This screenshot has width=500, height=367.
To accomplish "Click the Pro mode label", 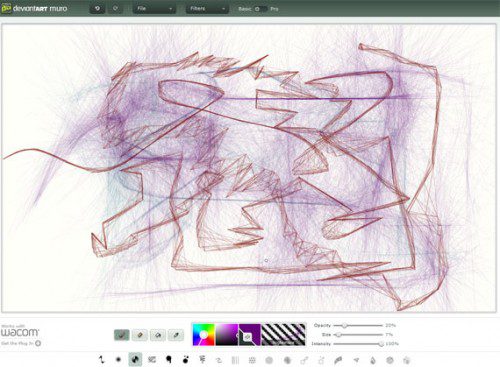I will click(274, 9).
